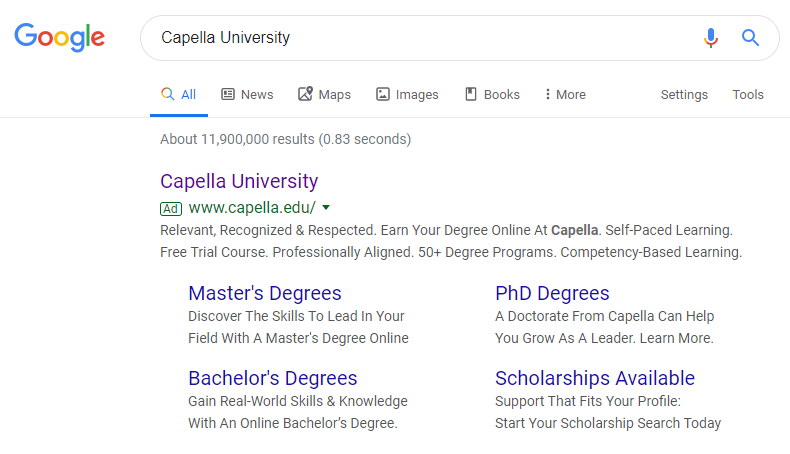Click text 'Relevant, Recognized & Respected'

click(x=268, y=230)
